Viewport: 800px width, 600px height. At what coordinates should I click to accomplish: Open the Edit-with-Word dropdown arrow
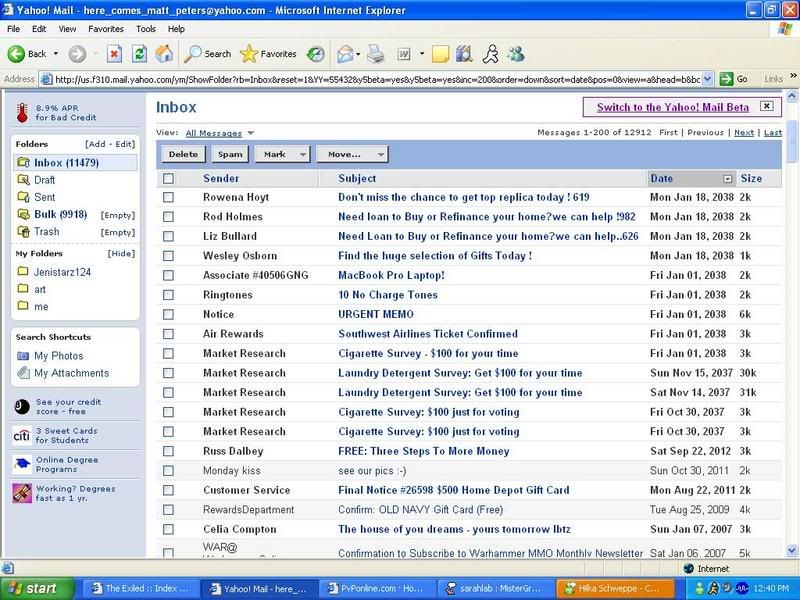click(422, 54)
